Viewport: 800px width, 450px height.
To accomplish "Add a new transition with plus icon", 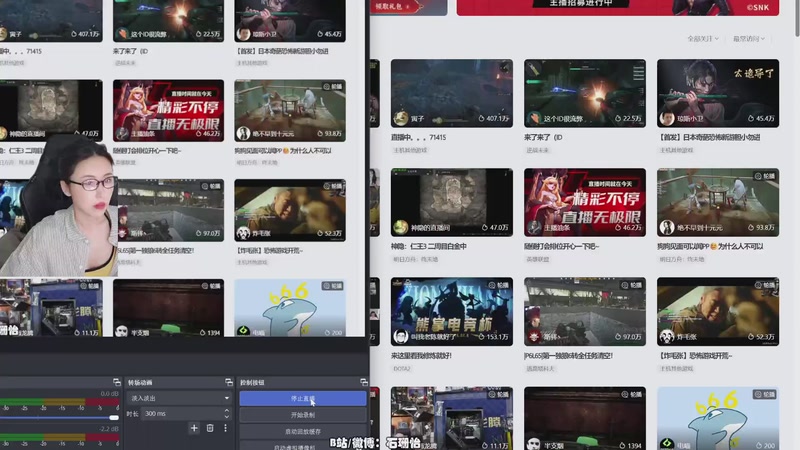I will pyautogui.click(x=194, y=428).
